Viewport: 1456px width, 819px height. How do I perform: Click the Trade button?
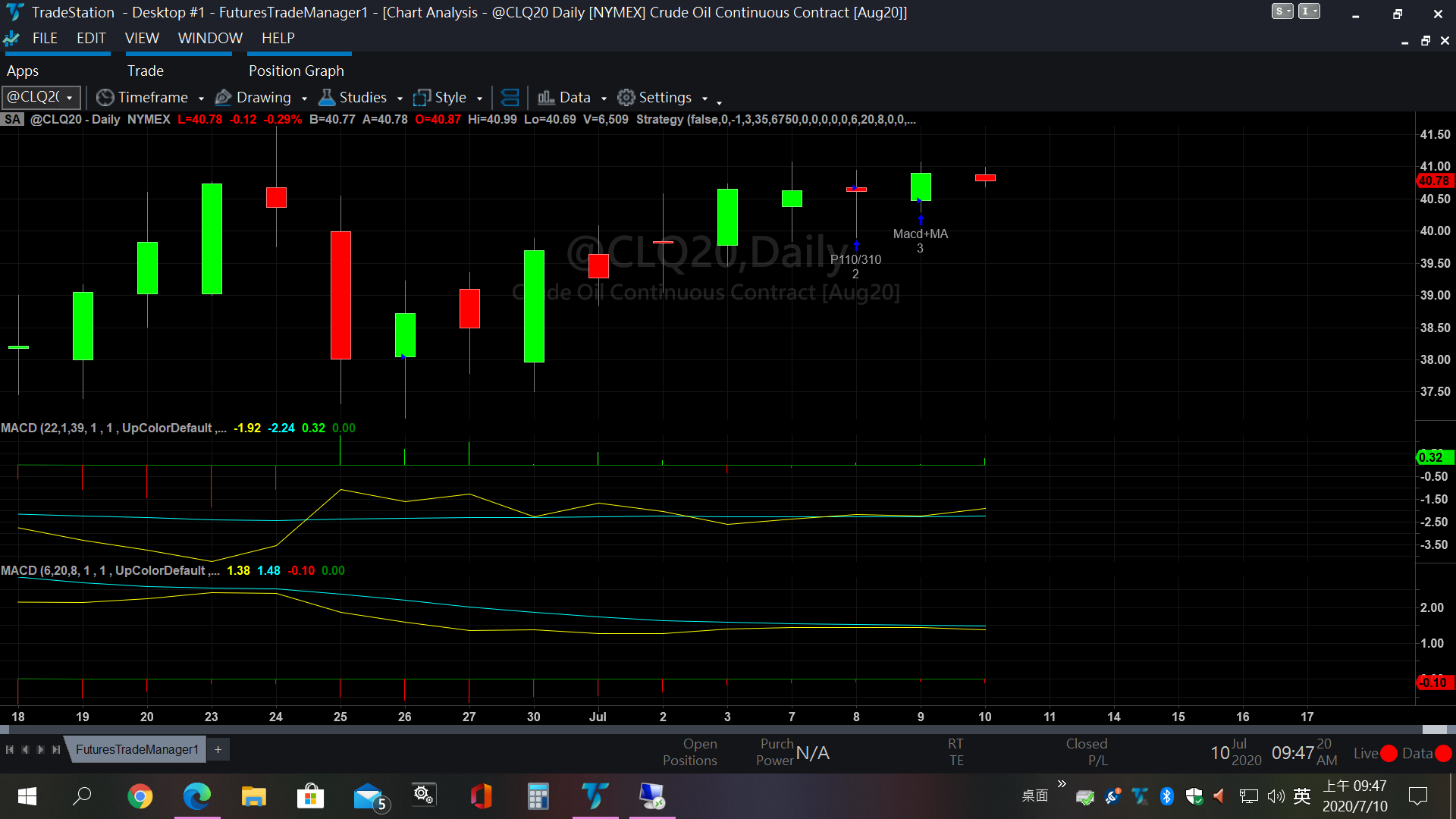(x=146, y=71)
